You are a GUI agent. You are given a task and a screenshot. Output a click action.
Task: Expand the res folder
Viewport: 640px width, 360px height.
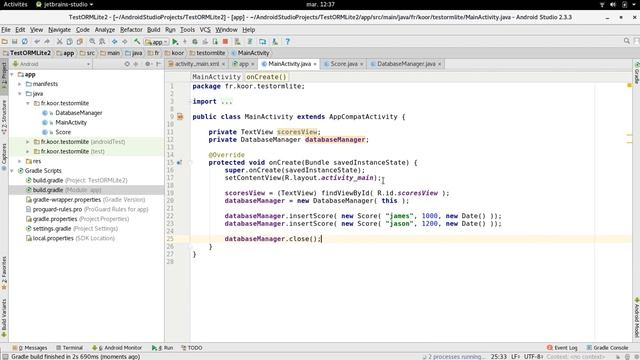20,161
